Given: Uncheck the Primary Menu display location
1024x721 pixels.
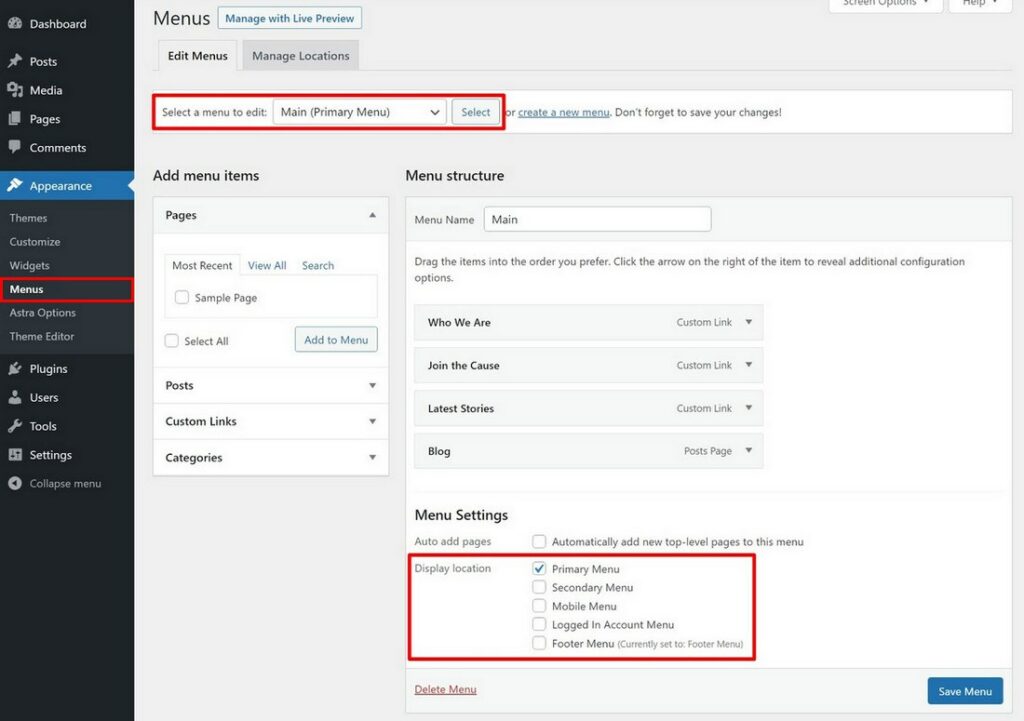Looking at the screenshot, I should pos(539,568).
